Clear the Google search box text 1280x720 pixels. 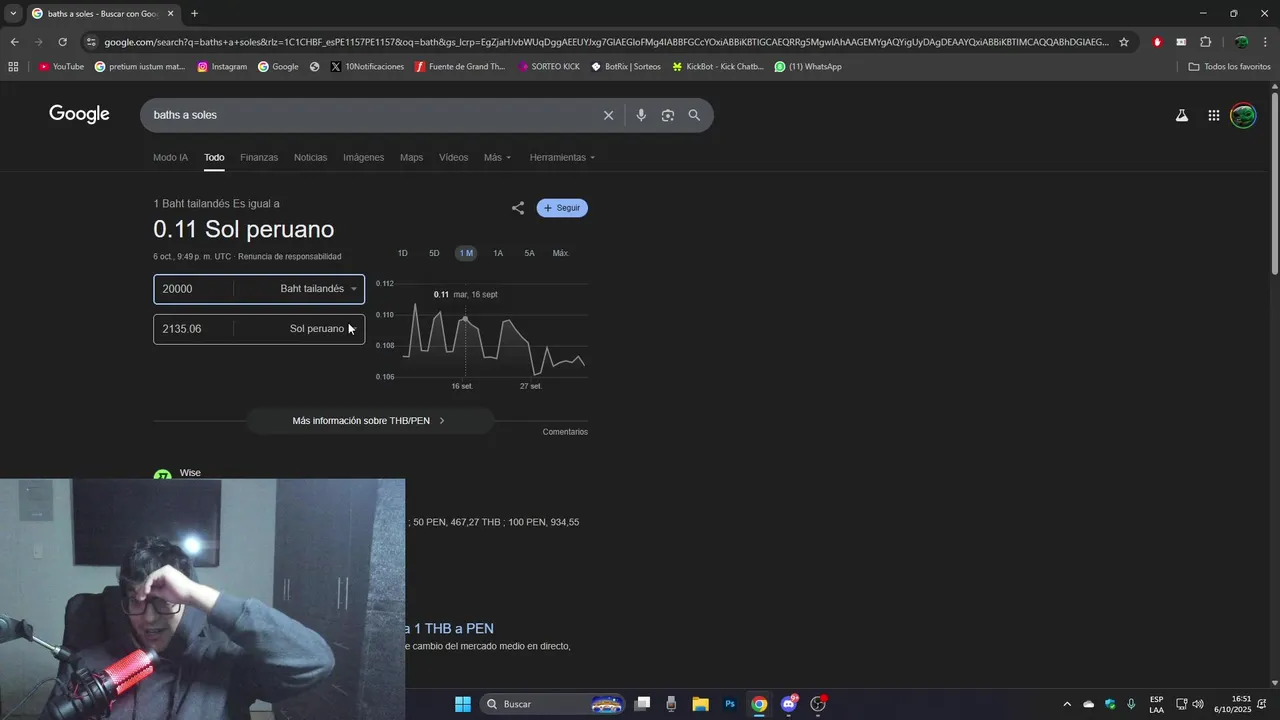click(x=608, y=115)
